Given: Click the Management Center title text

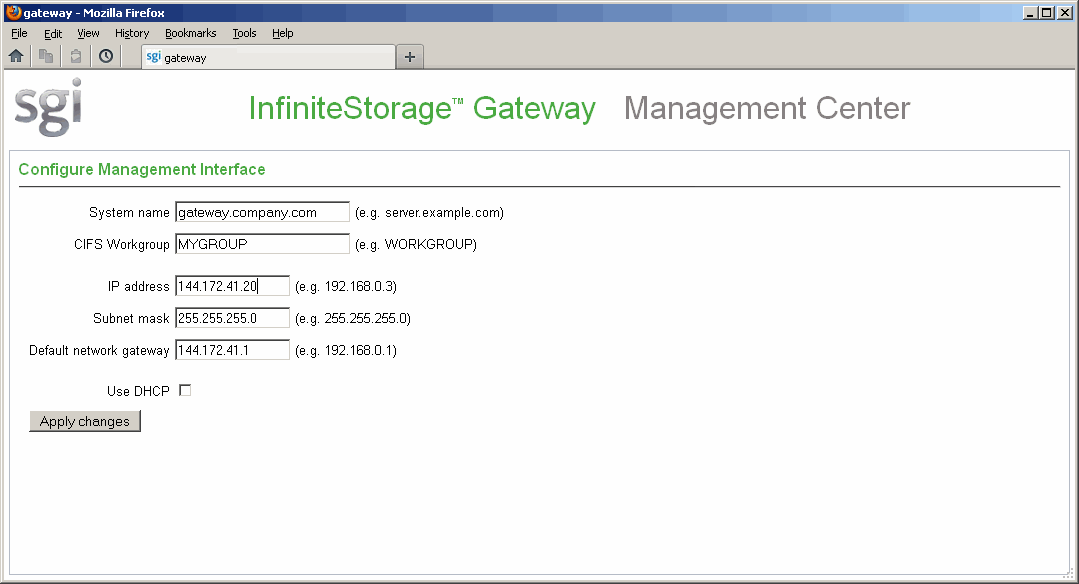Looking at the screenshot, I should point(767,108).
